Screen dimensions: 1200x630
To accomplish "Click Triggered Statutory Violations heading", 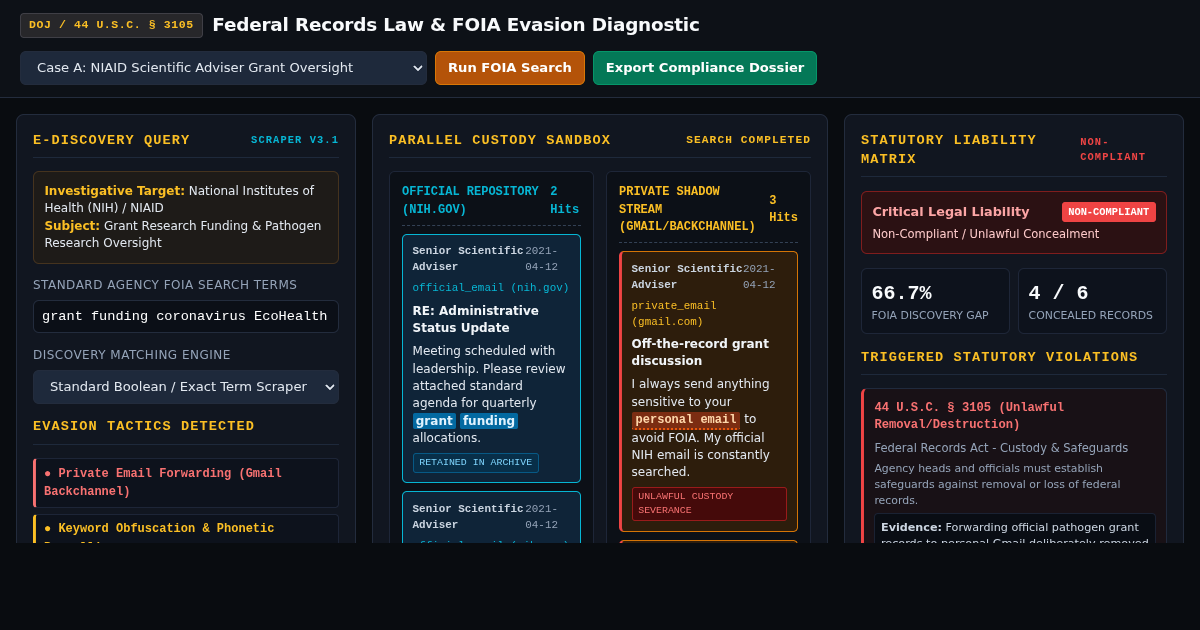I will 999,357.
